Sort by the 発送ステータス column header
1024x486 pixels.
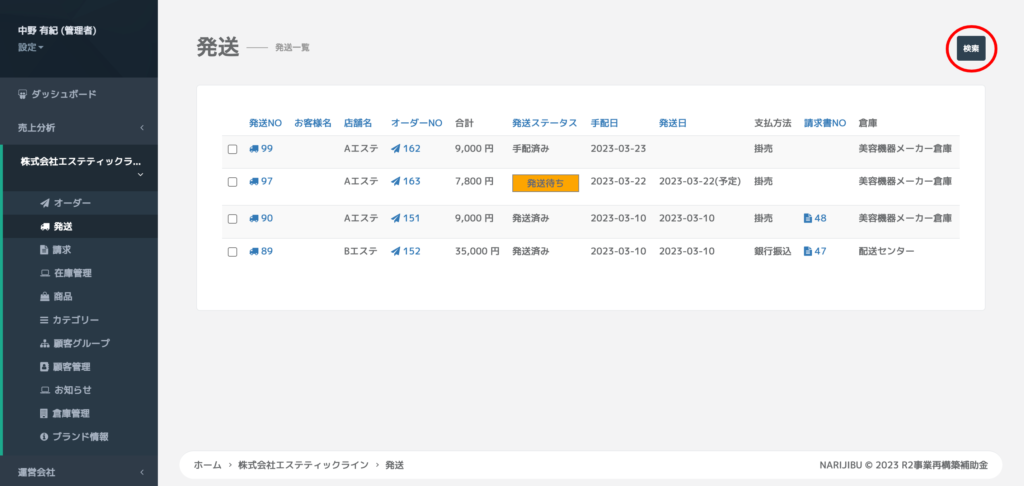pos(544,123)
